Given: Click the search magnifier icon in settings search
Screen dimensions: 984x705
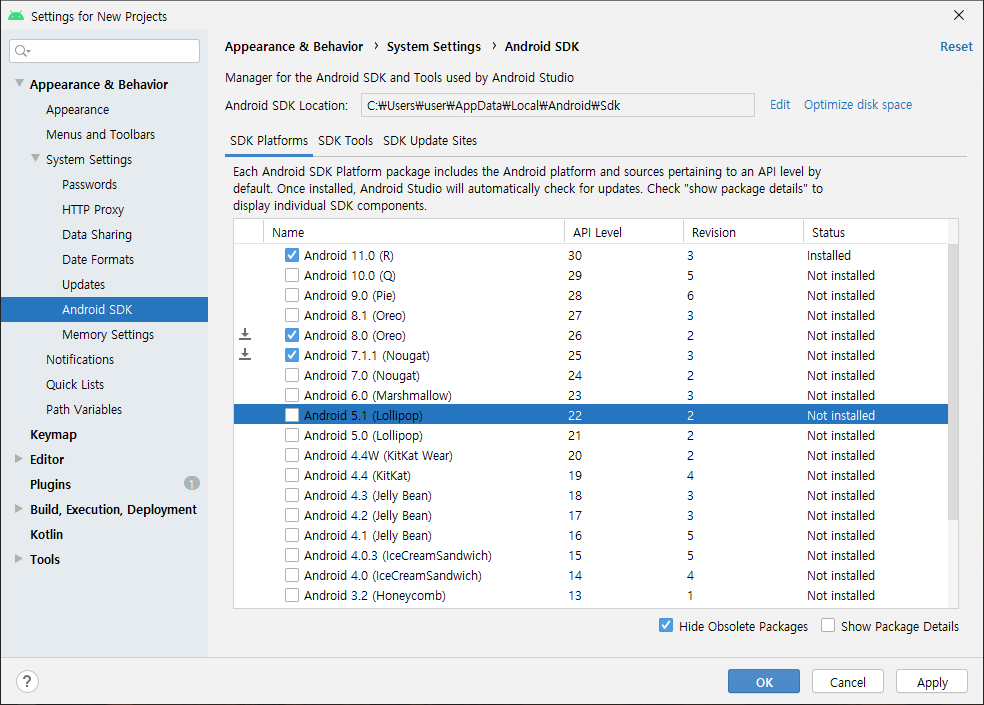Looking at the screenshot, I should [x=22, y=51].
